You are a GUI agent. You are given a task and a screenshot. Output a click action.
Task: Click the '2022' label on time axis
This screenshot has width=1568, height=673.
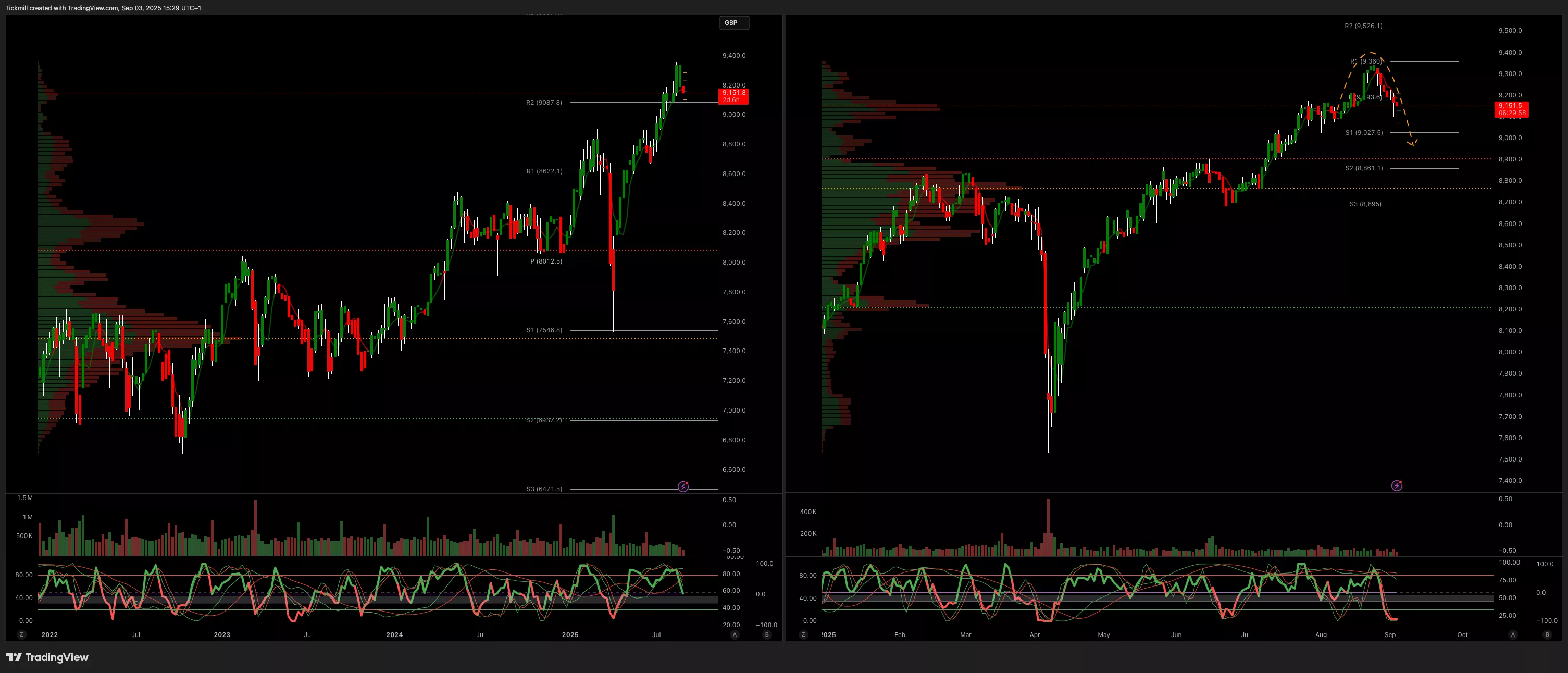coord(49,634)
